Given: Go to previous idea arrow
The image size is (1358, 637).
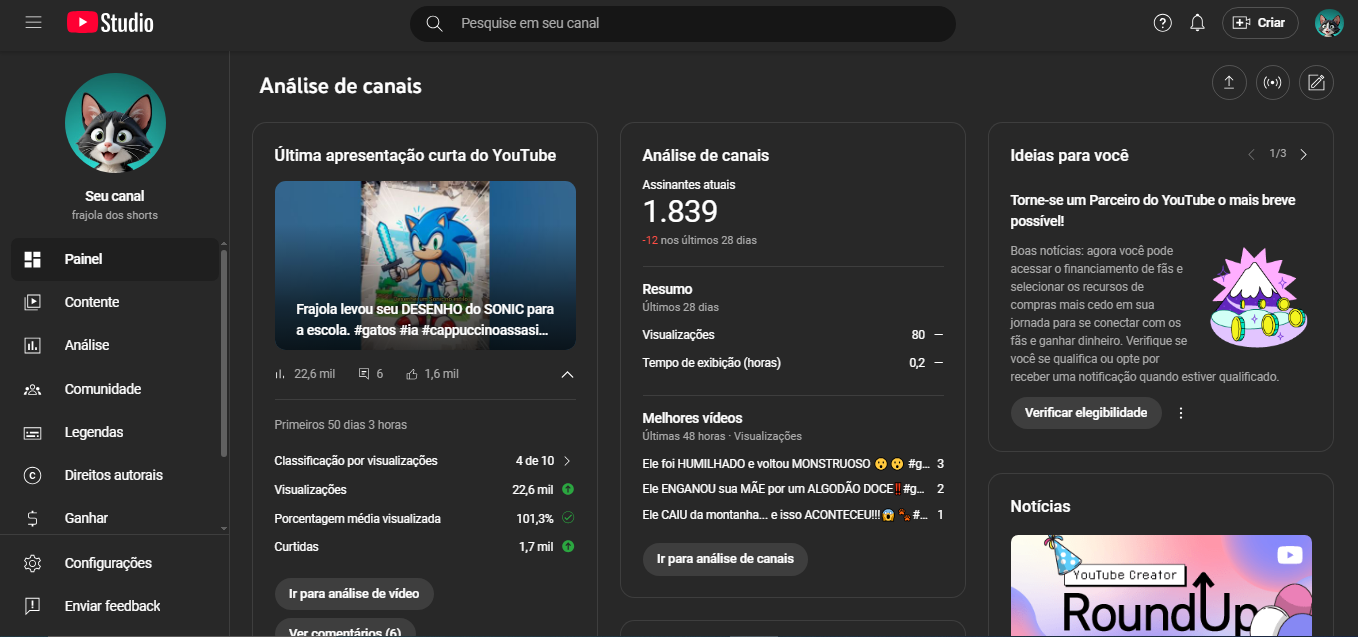Looking at the screenshot, I should click(x=1251, y=155).
